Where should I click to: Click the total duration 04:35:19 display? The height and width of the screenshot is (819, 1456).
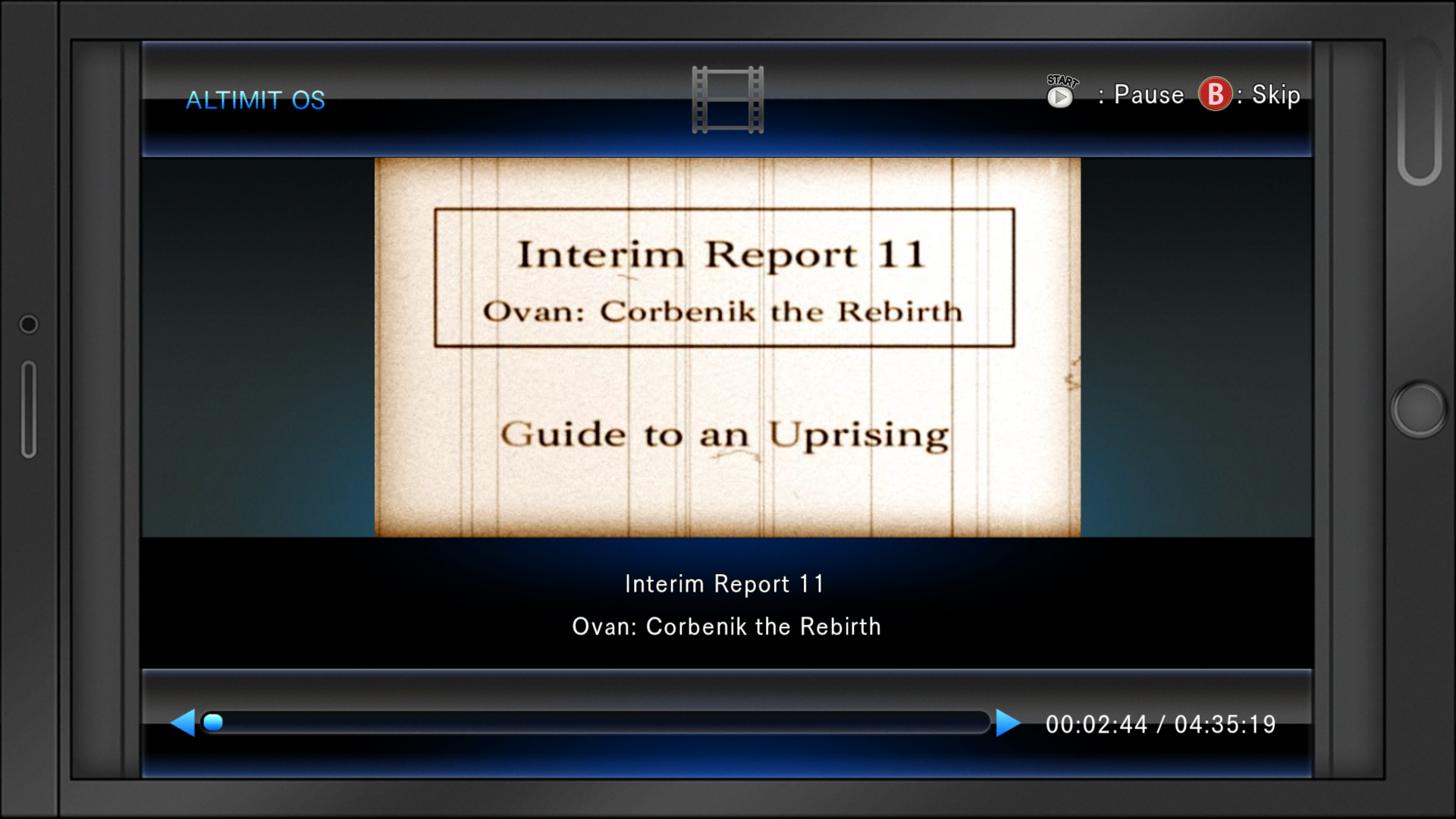point(1225,724)
